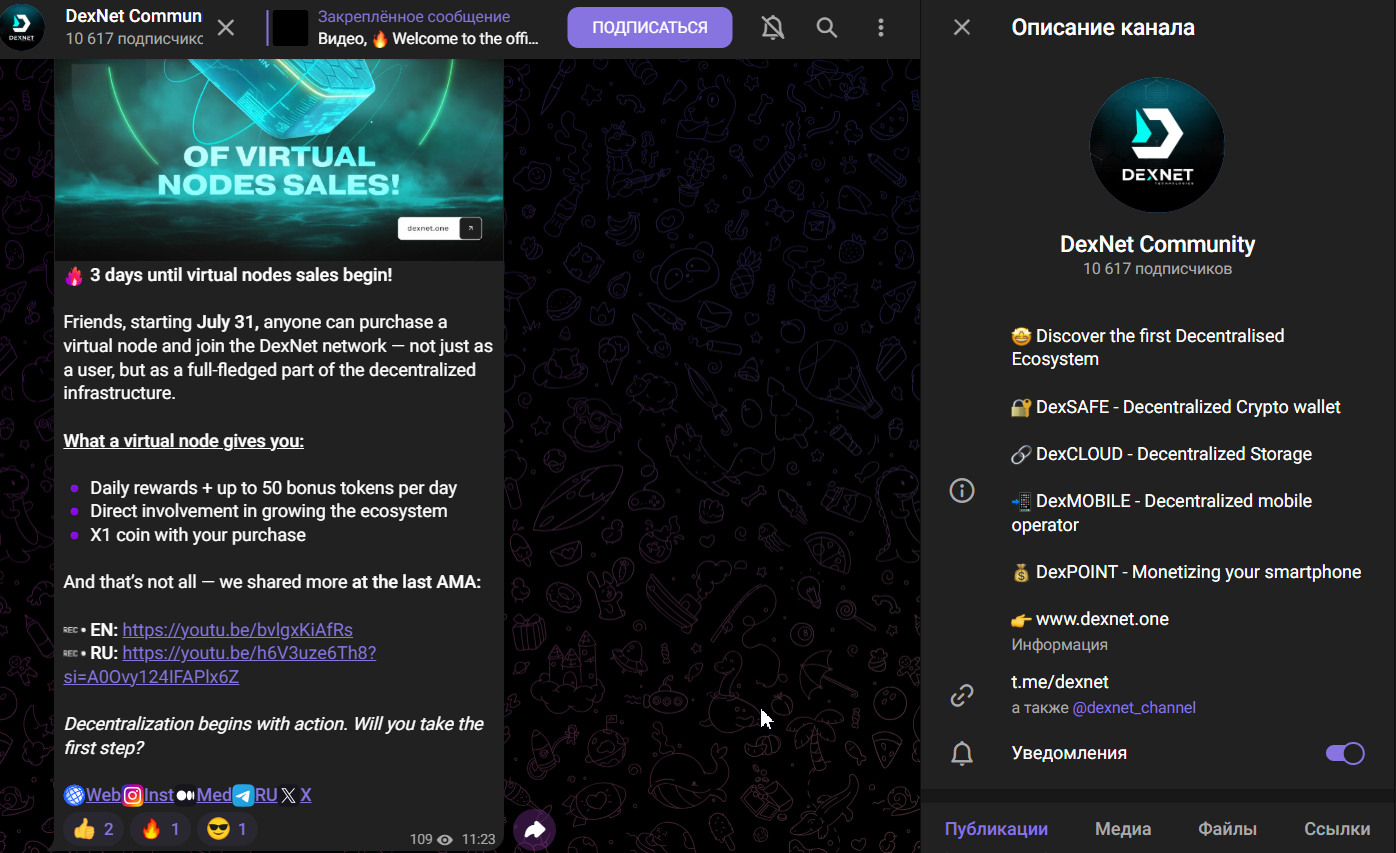Image resolution: width=1396 pixels, height=853 pixels.
Task: Open the DexNet channel avatar in header
Action: tap(22, 27)
